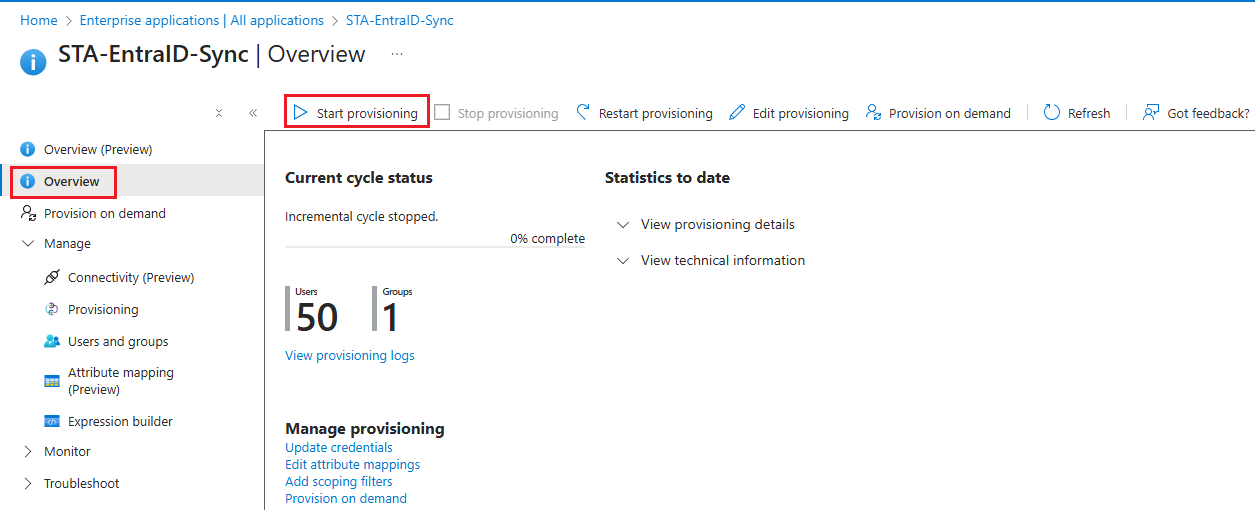Click the Got feedback icon
The width and height of the screenshot is (1255, 510).
point(1151,113)
